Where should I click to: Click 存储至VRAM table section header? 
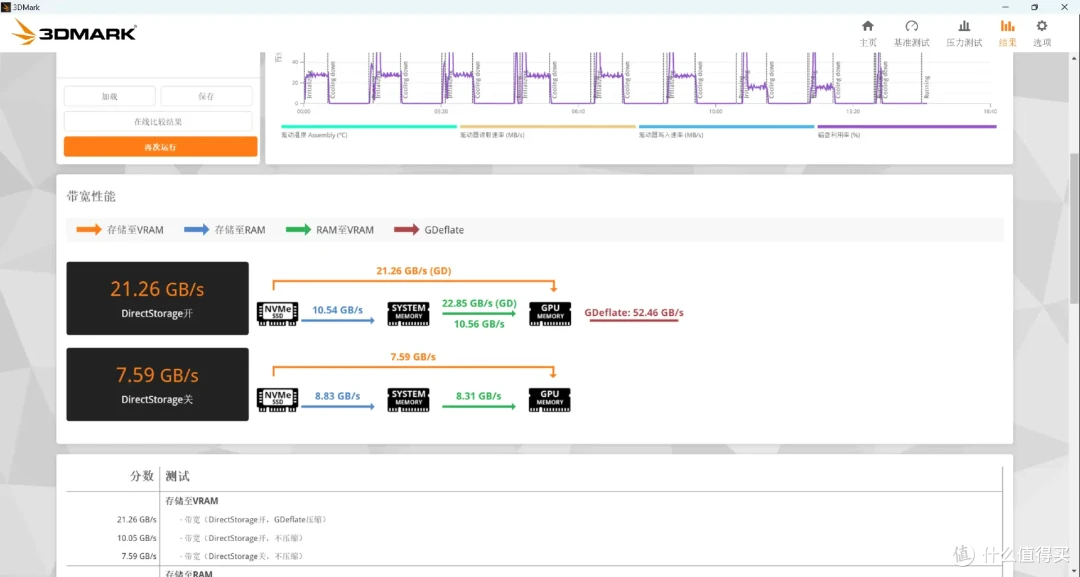191,501
